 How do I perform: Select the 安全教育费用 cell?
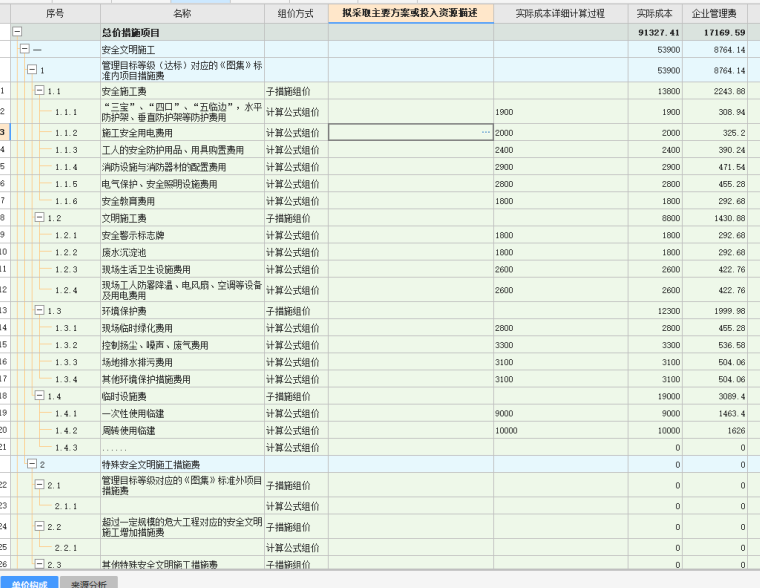(182, 201)
